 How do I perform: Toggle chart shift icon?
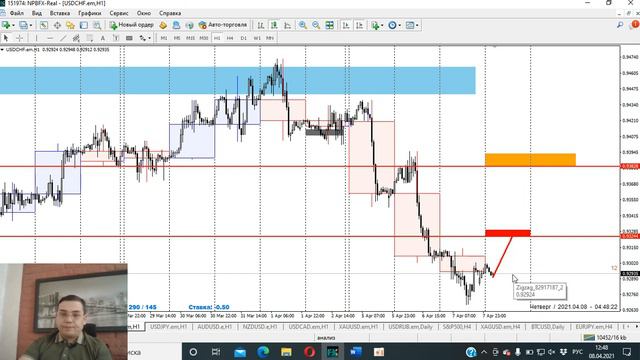click(360, 25)
